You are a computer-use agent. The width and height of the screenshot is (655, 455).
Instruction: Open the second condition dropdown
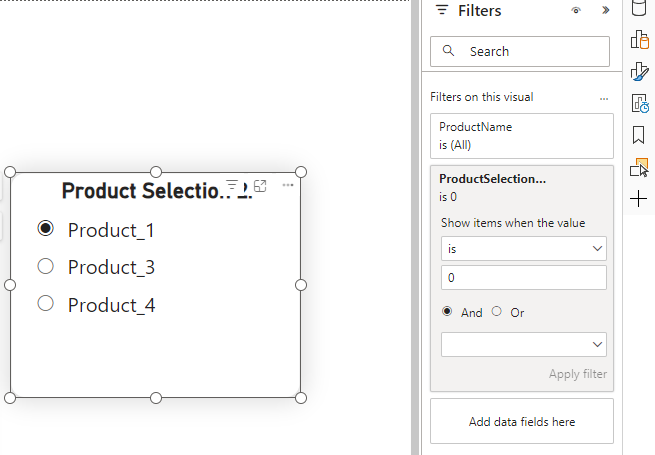524,344
